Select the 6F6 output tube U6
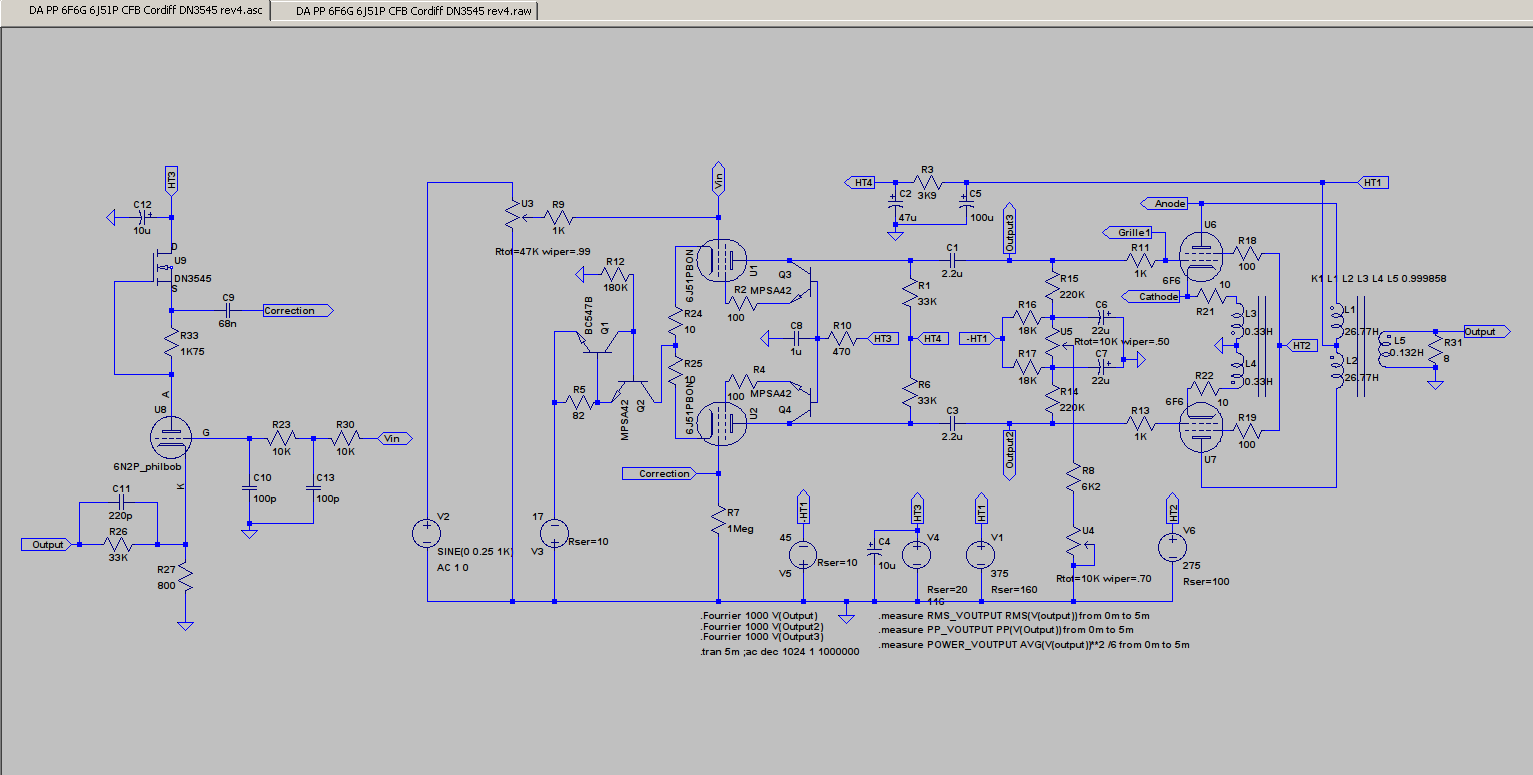 coord(1200,256)
